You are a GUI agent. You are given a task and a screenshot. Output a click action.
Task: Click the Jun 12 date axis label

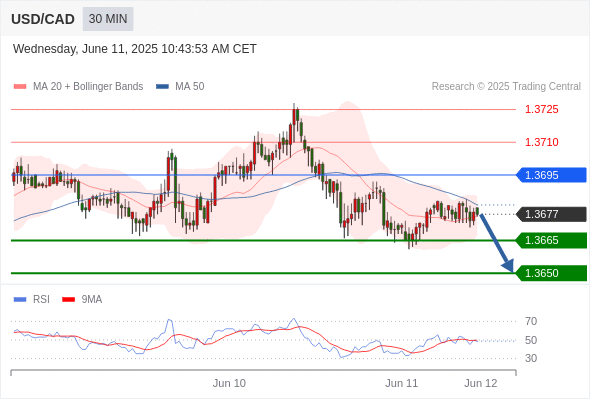coord(481,383)
